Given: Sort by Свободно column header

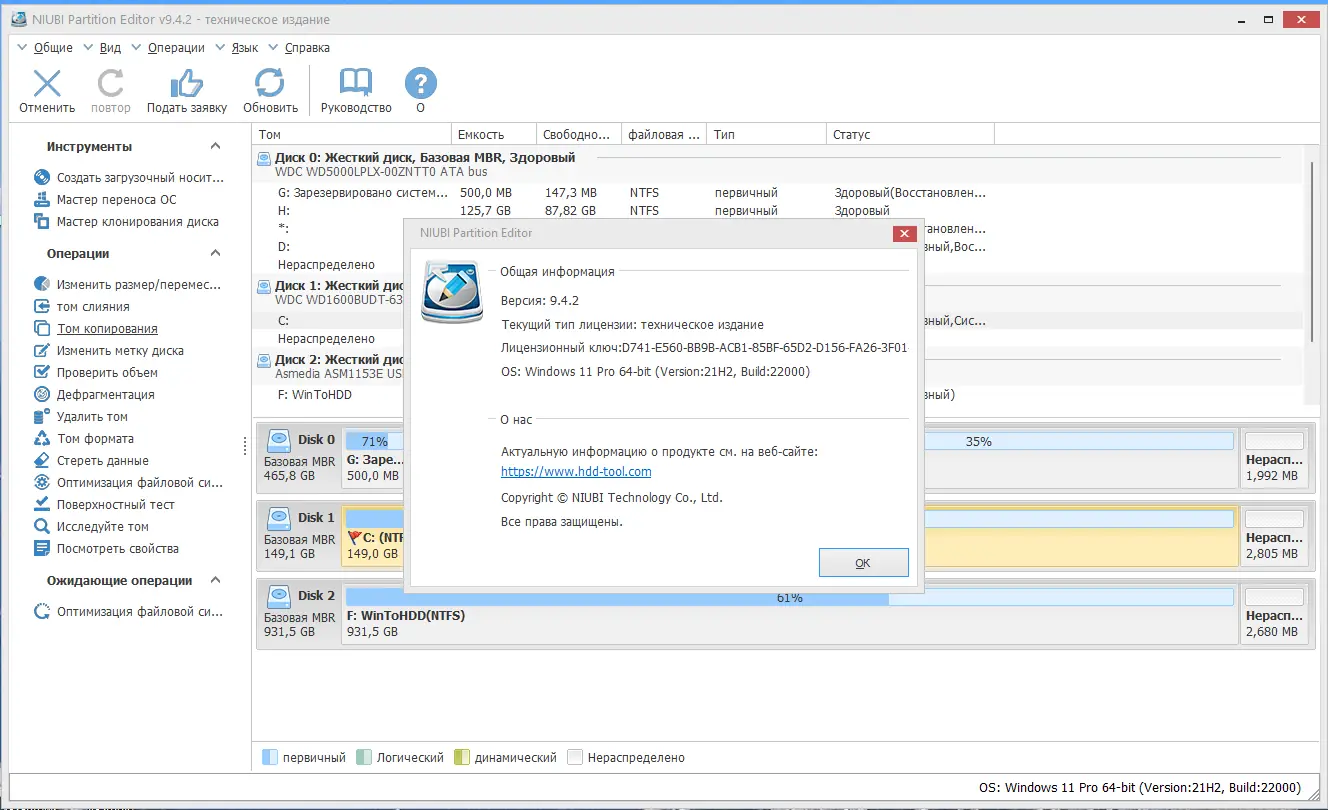Looking at the screenshot, I should tap(578, 134).
